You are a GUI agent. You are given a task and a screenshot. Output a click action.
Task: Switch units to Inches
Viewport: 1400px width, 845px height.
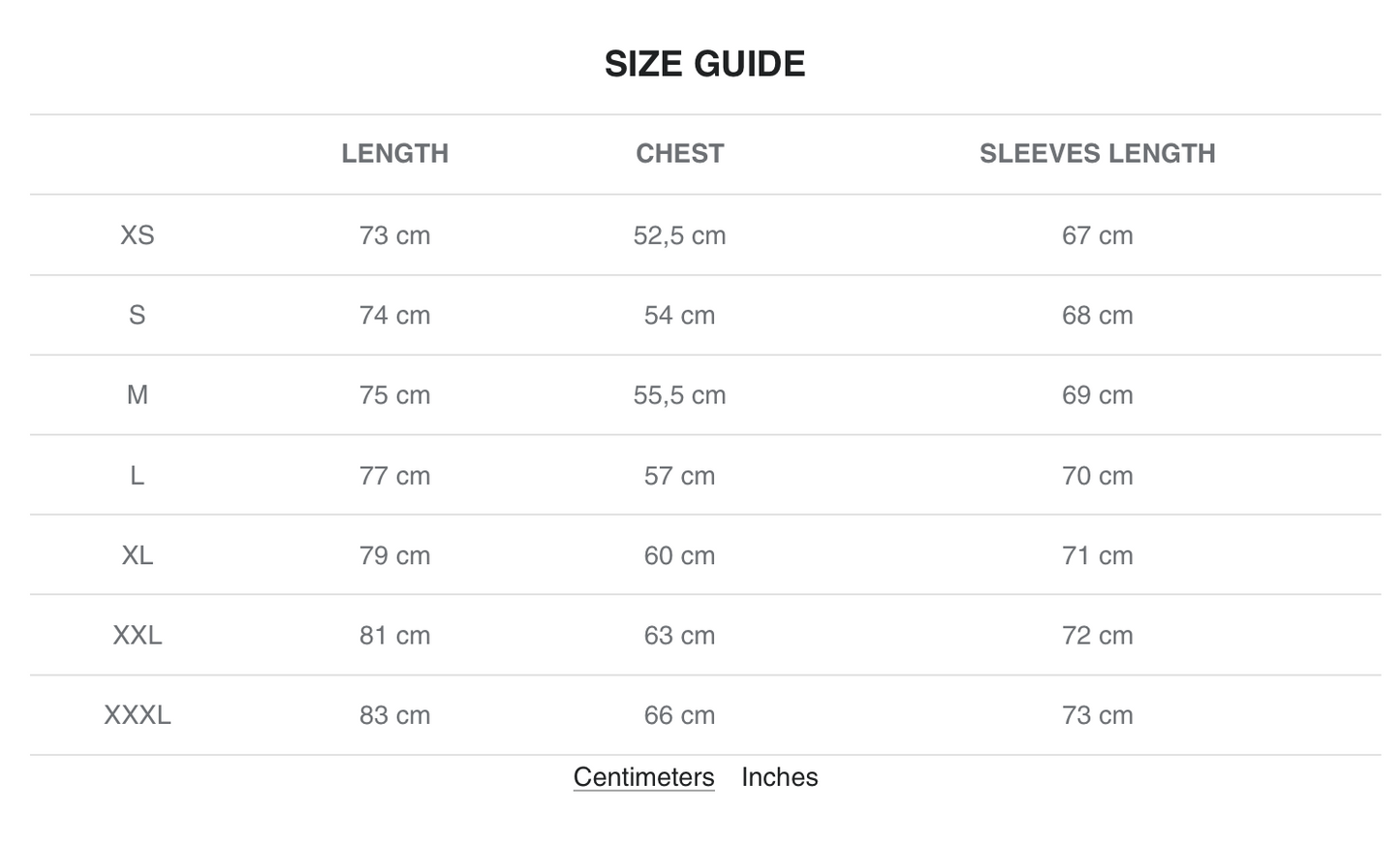coord(779,777)
